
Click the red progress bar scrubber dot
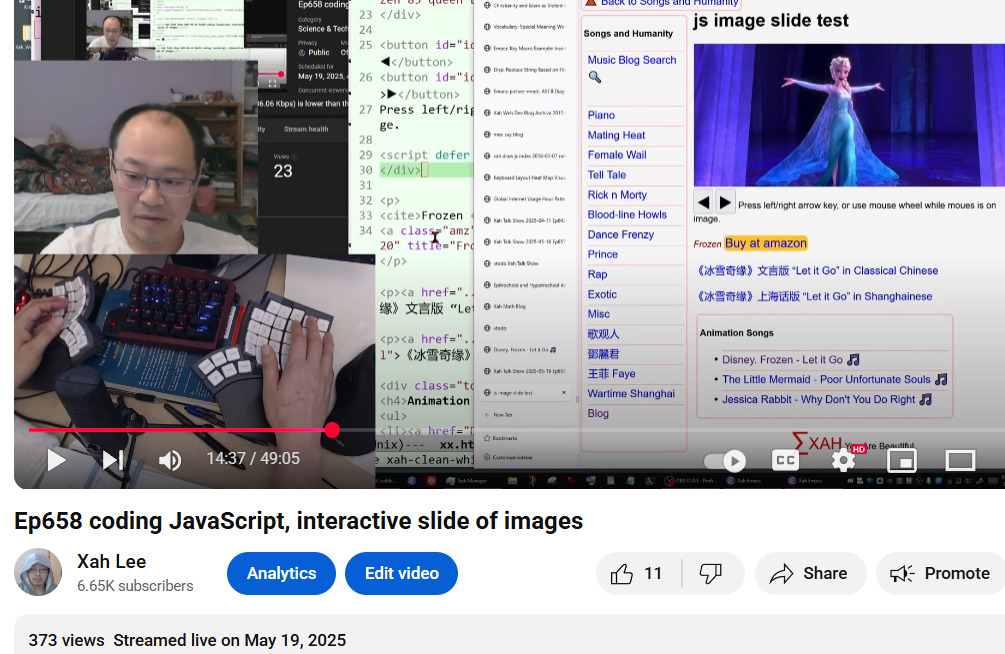332,430
